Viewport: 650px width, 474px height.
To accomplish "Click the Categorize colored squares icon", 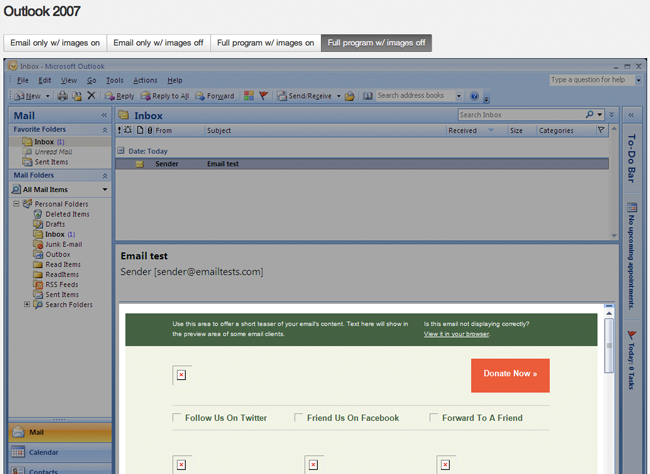I will click(x=249, y=96).
